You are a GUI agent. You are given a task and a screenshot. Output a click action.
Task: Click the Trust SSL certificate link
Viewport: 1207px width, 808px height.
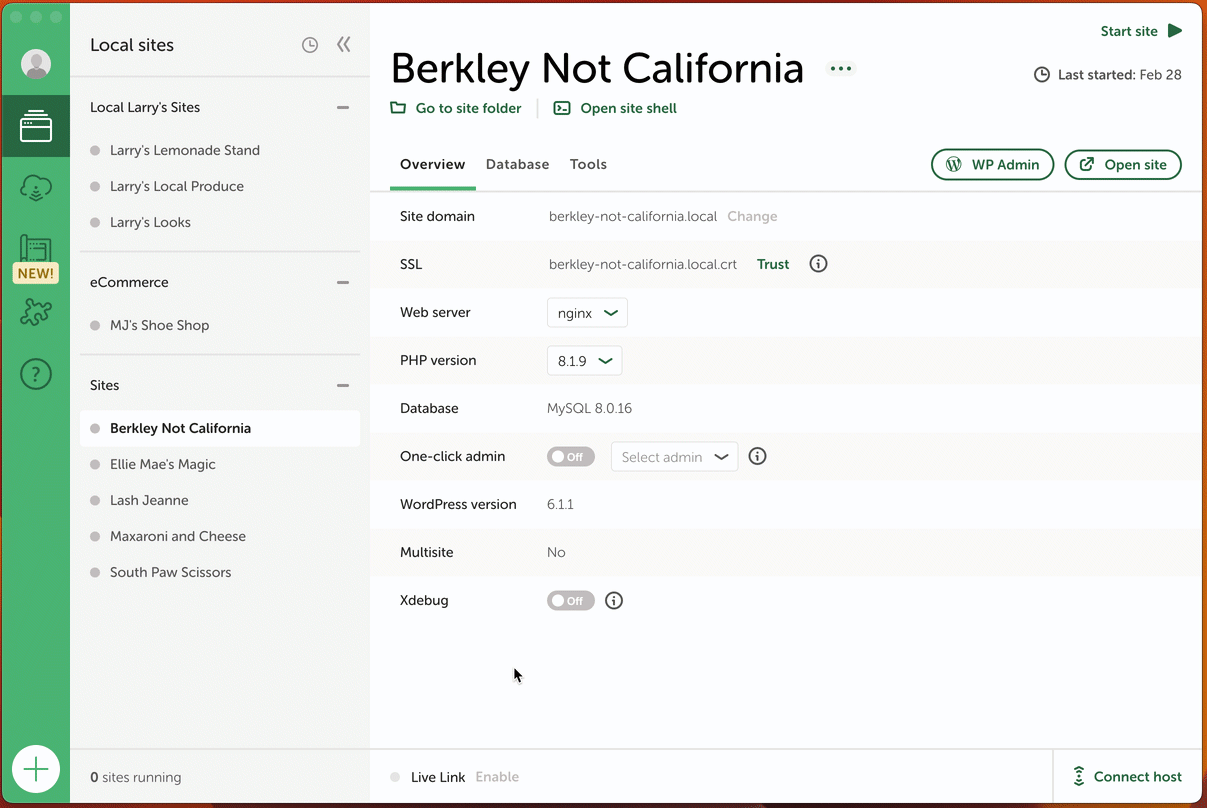tap(773, 265)
